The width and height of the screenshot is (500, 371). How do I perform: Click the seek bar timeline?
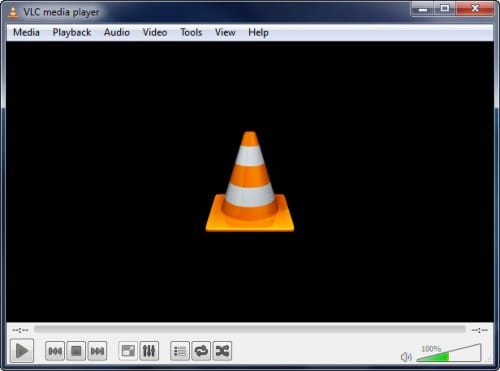click(x=250, y=330)
